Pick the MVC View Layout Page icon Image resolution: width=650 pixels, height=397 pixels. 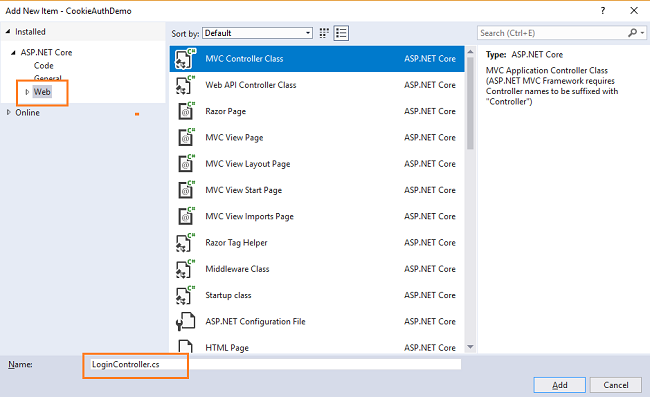pyautogui.click(x=185, y=164)
